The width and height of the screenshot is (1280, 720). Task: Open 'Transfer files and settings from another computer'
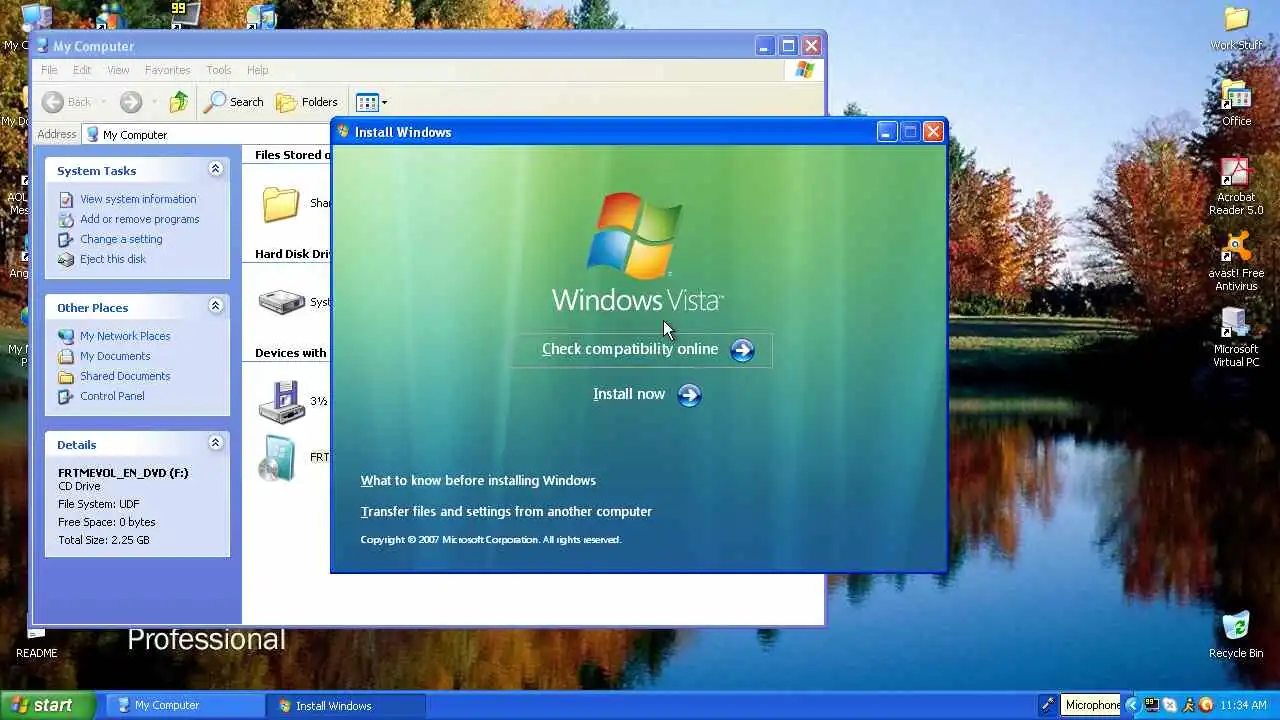click(506, 511)
